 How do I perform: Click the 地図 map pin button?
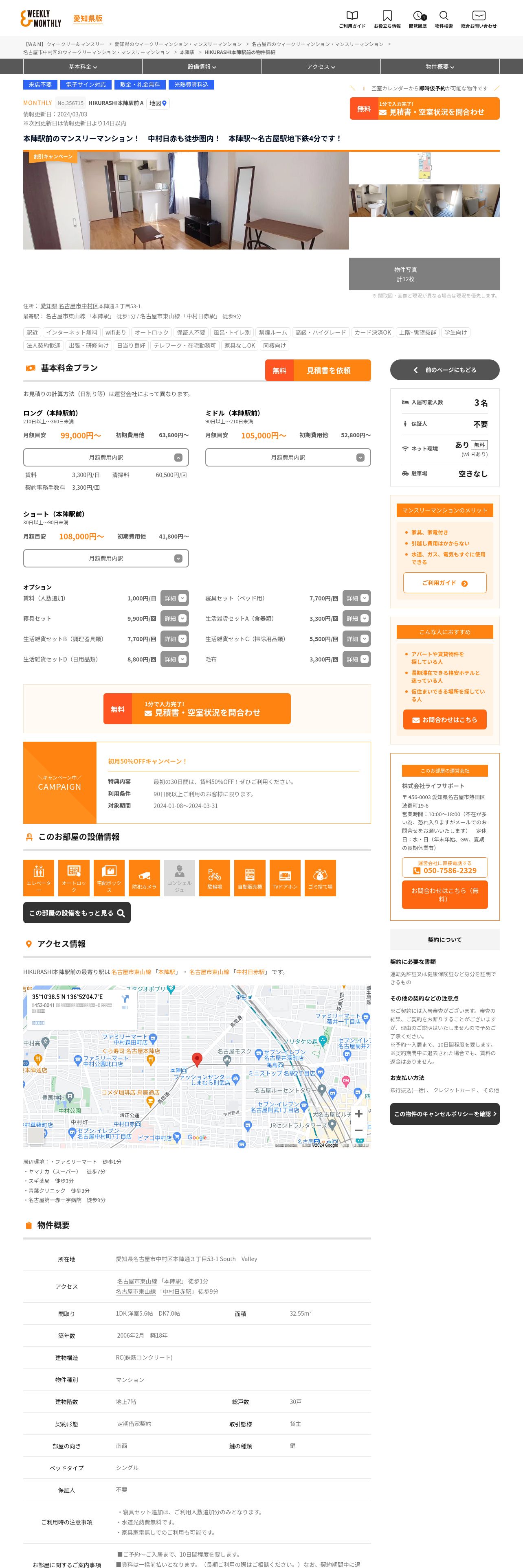[x=158, y=103]
